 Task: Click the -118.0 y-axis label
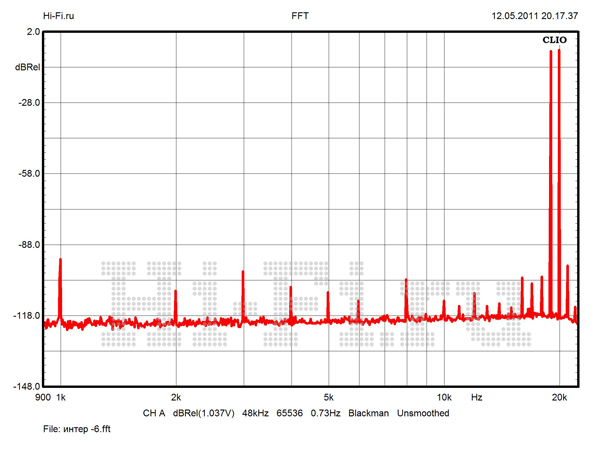(x=25, y=316)
